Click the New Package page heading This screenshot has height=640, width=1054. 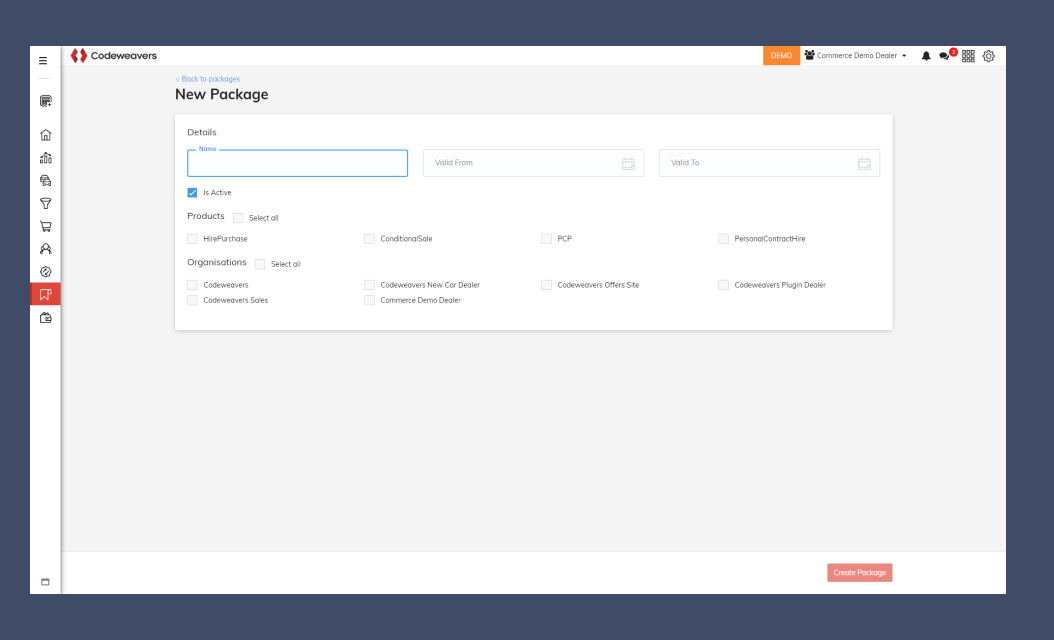(222, 95)
